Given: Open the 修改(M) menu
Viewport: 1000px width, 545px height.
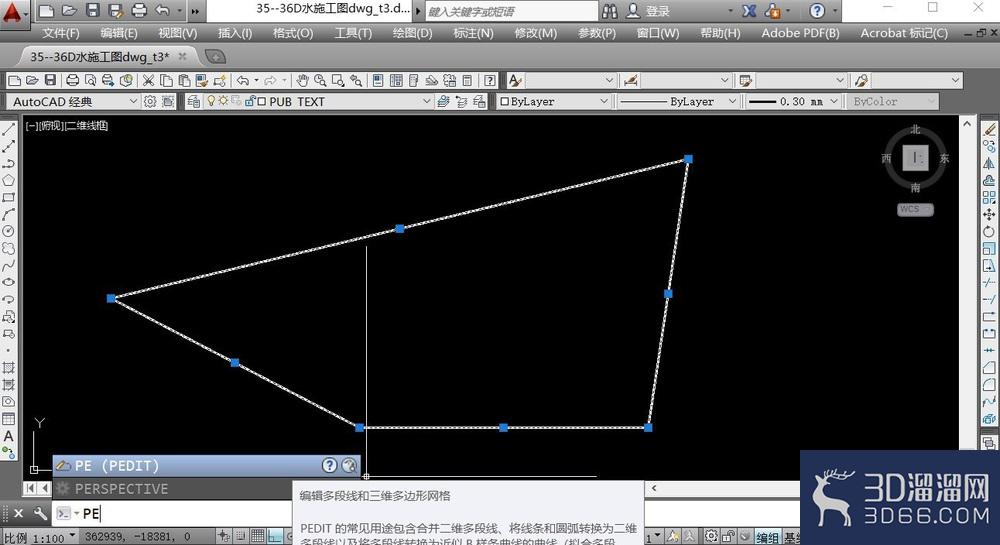Looking at the screenshot, I should coord(536,33).
